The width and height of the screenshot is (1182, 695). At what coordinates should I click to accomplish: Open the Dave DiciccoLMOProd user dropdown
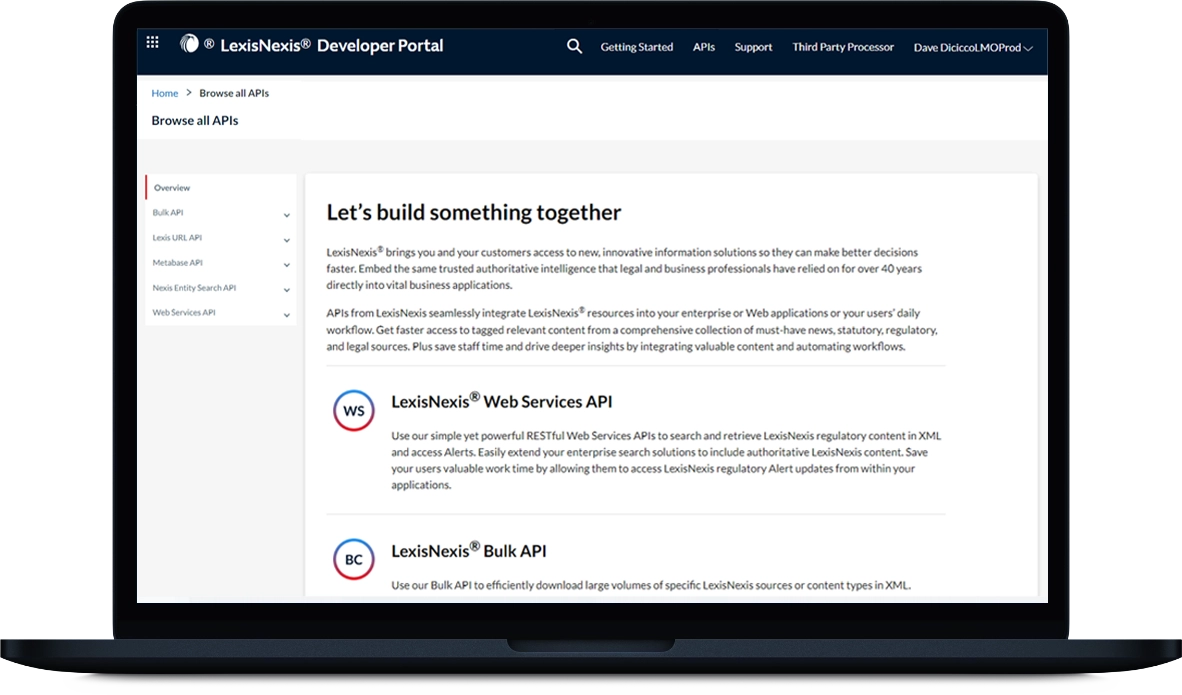[972, 47]
